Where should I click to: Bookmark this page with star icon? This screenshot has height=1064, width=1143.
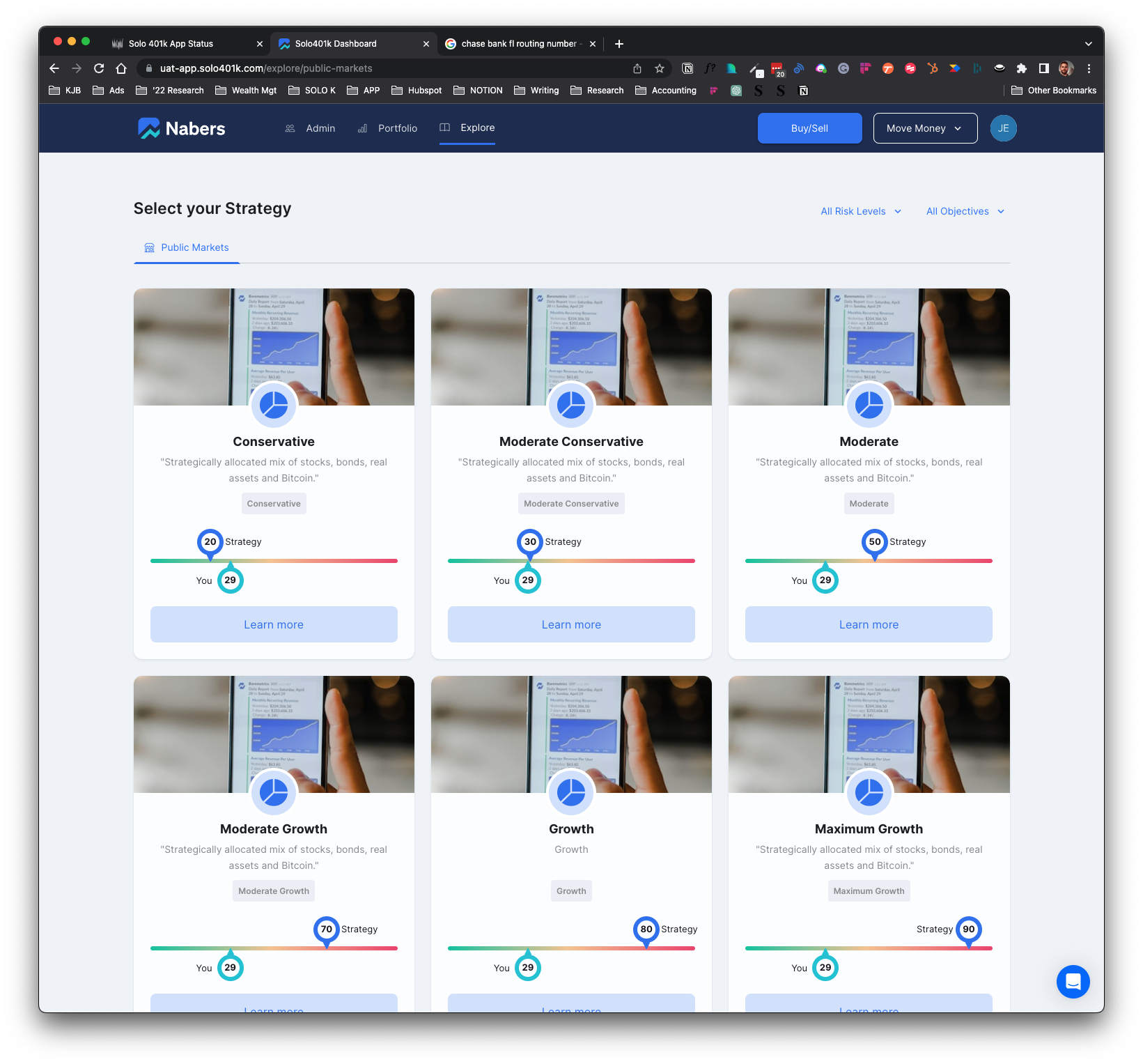(659, 68)
